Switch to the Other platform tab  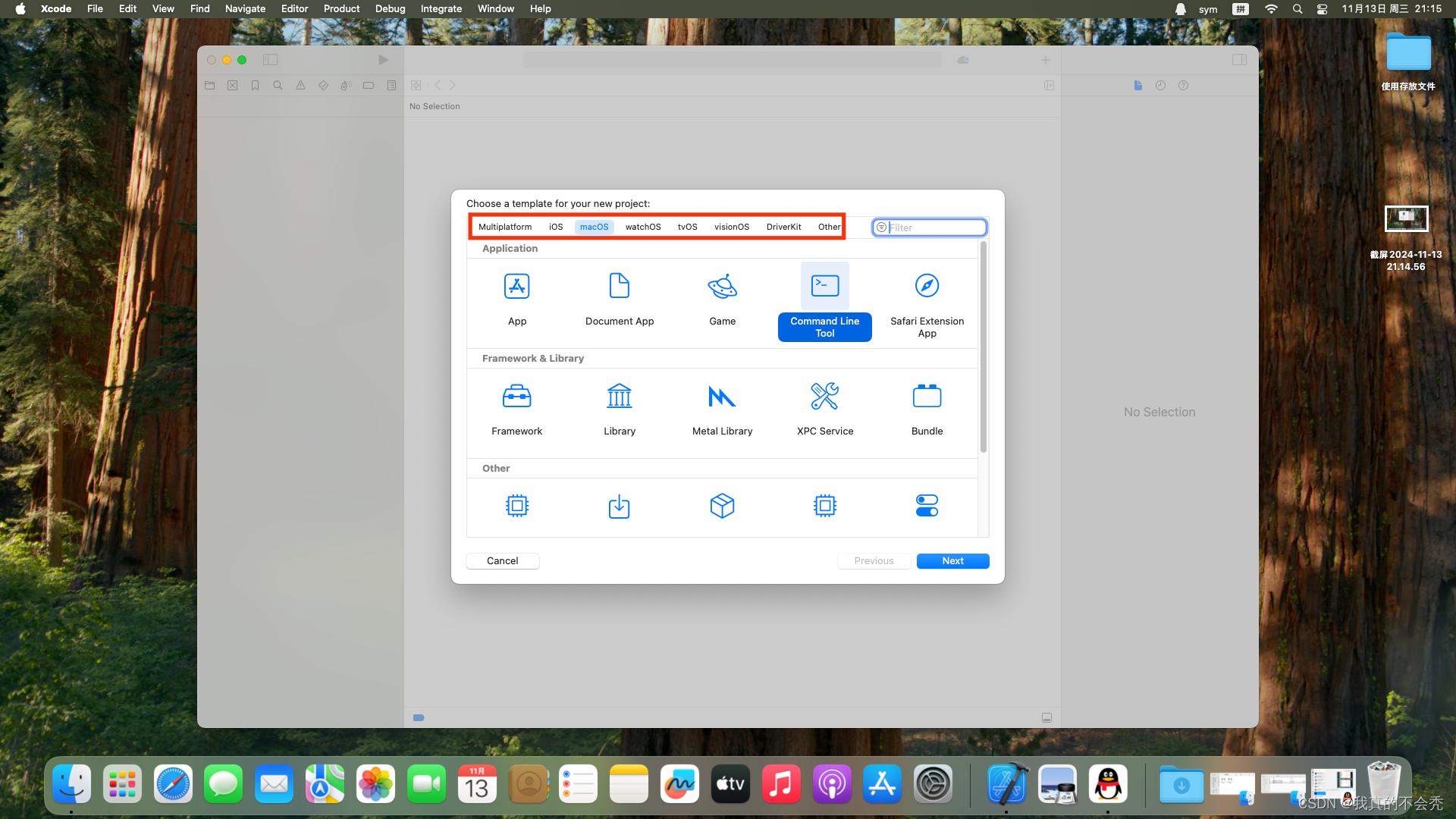point(829,227)
